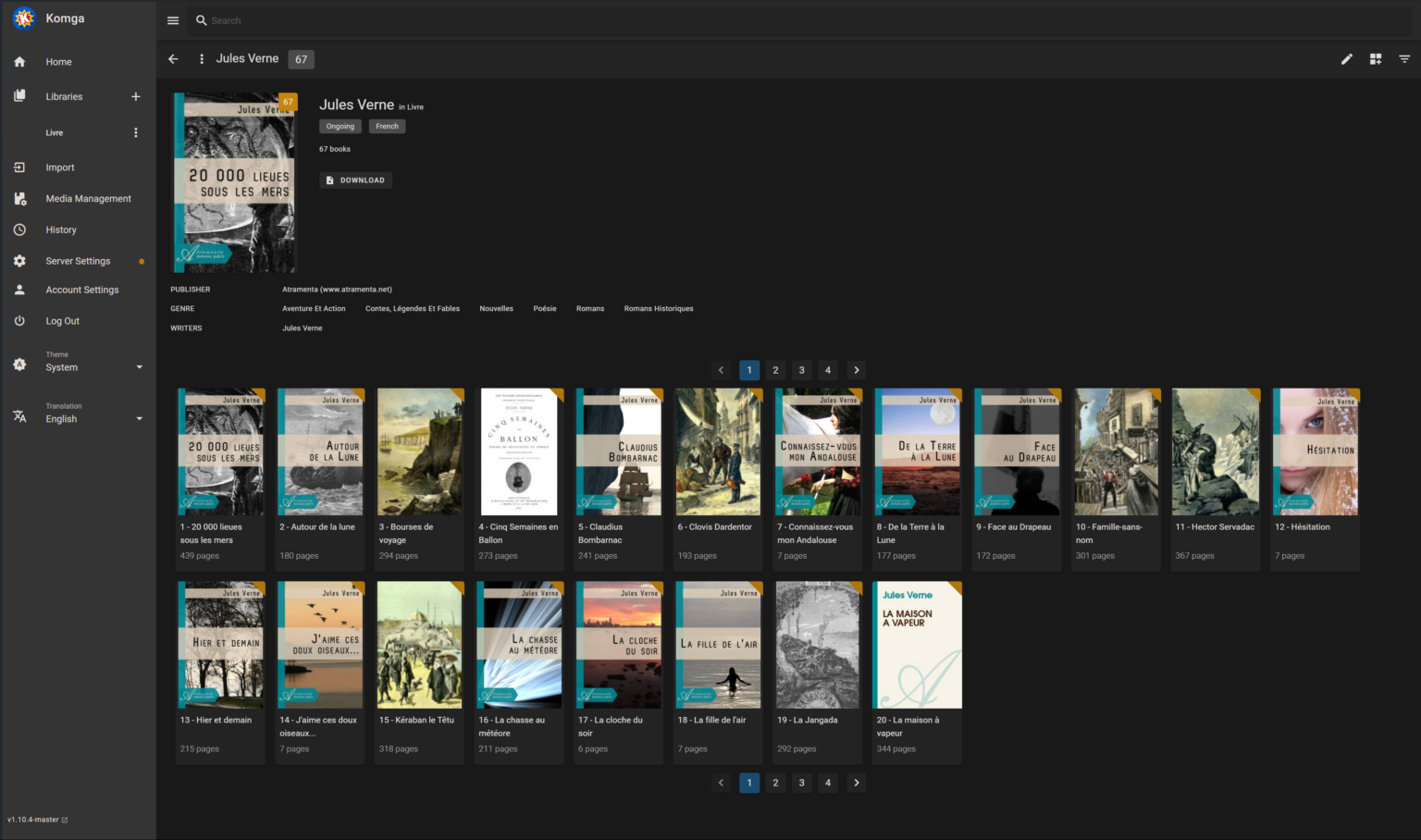Open the grid size selector icon
Screen dimensions: 1421x840
coord(1376,59)
